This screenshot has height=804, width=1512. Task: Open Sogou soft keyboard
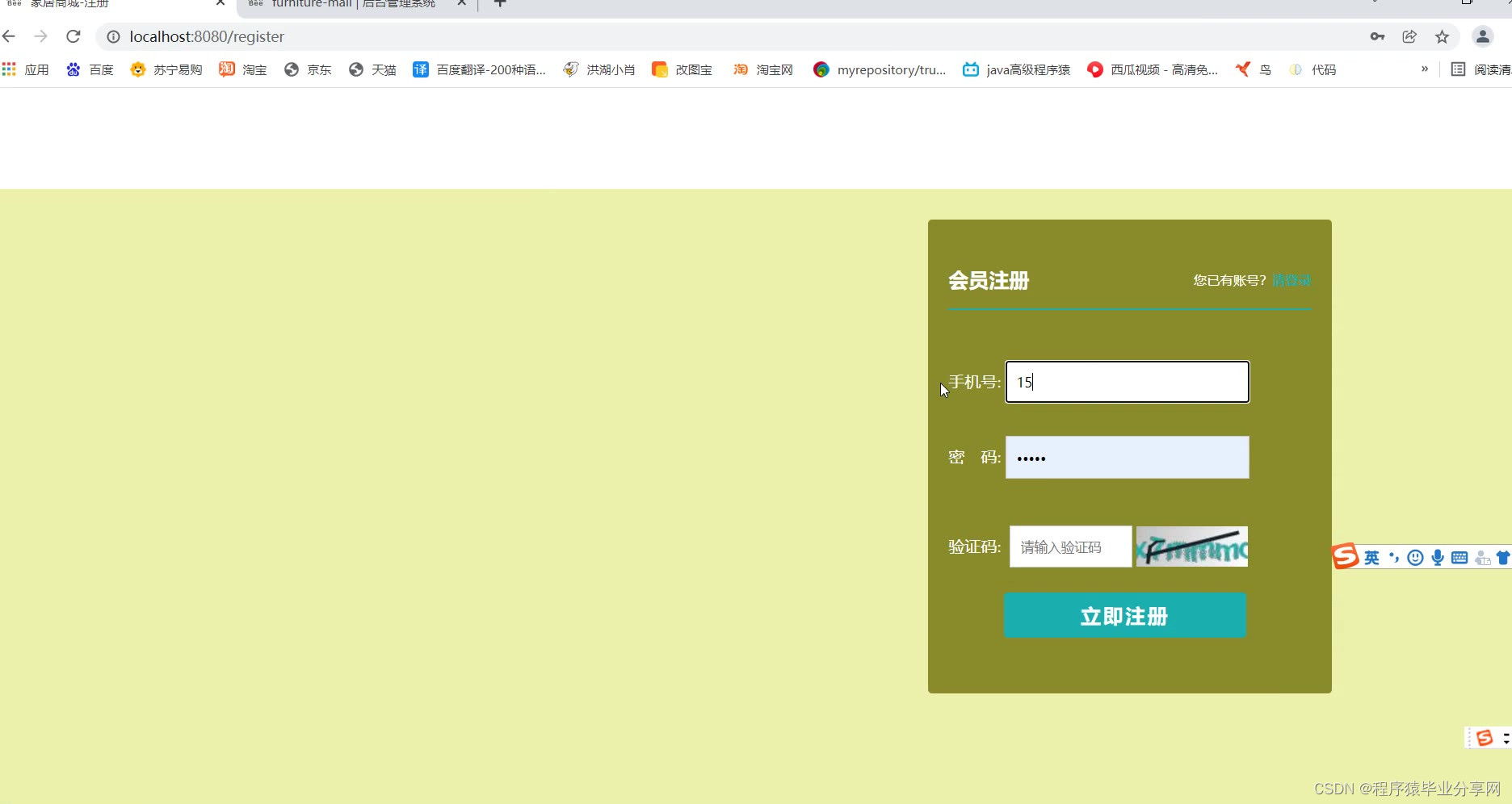pyautogui.click(x=1459, y=558)
